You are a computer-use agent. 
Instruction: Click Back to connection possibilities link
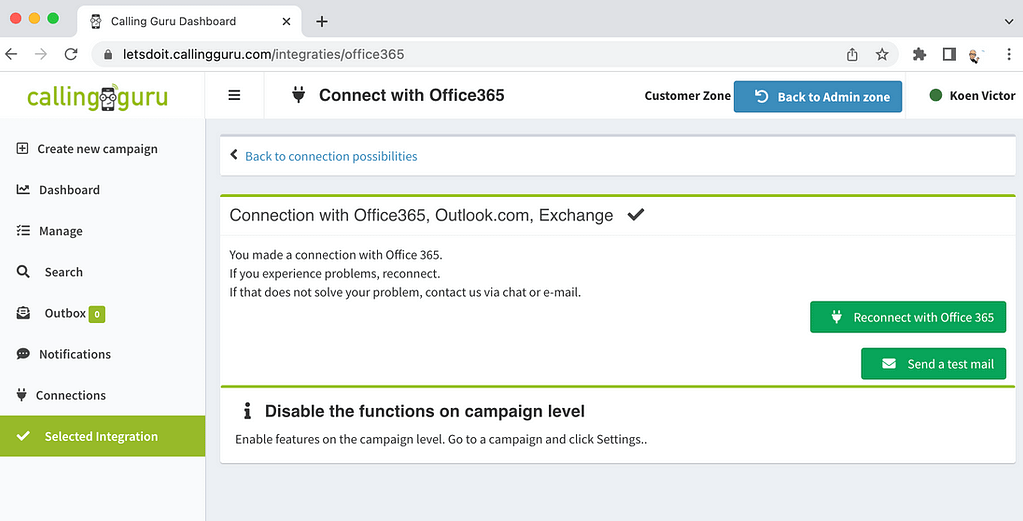pyautogui.click(x=331, y=156)
